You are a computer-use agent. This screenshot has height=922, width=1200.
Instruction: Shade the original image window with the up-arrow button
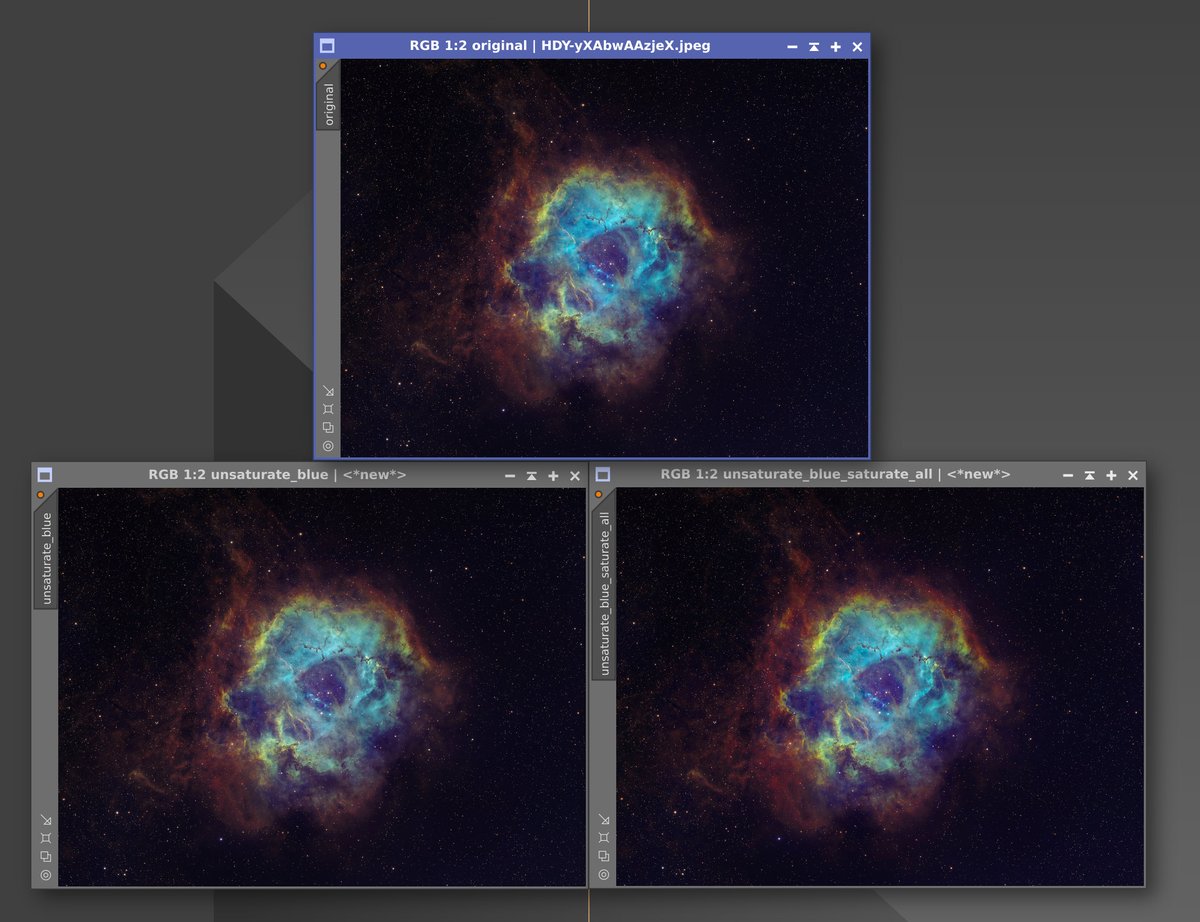(x=814, y=47)
